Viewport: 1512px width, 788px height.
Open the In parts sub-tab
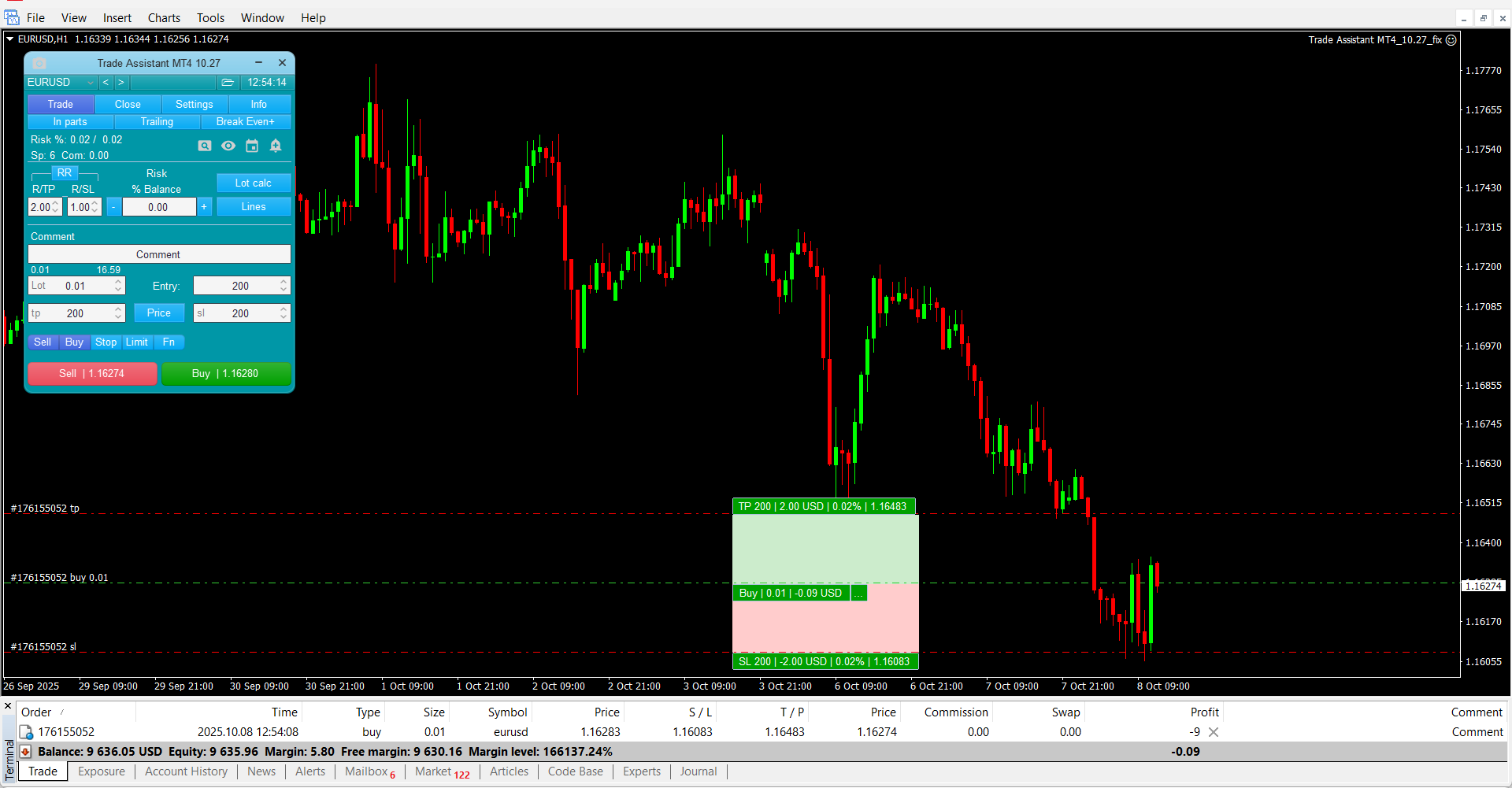70,122
